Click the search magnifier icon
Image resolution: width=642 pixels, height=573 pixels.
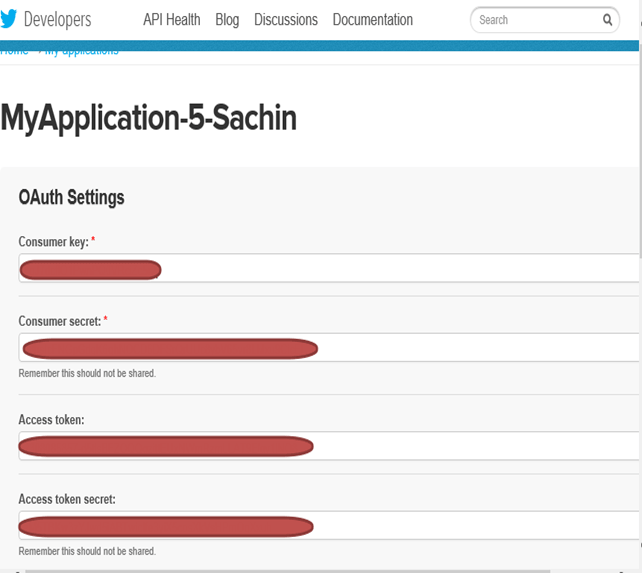607,20
